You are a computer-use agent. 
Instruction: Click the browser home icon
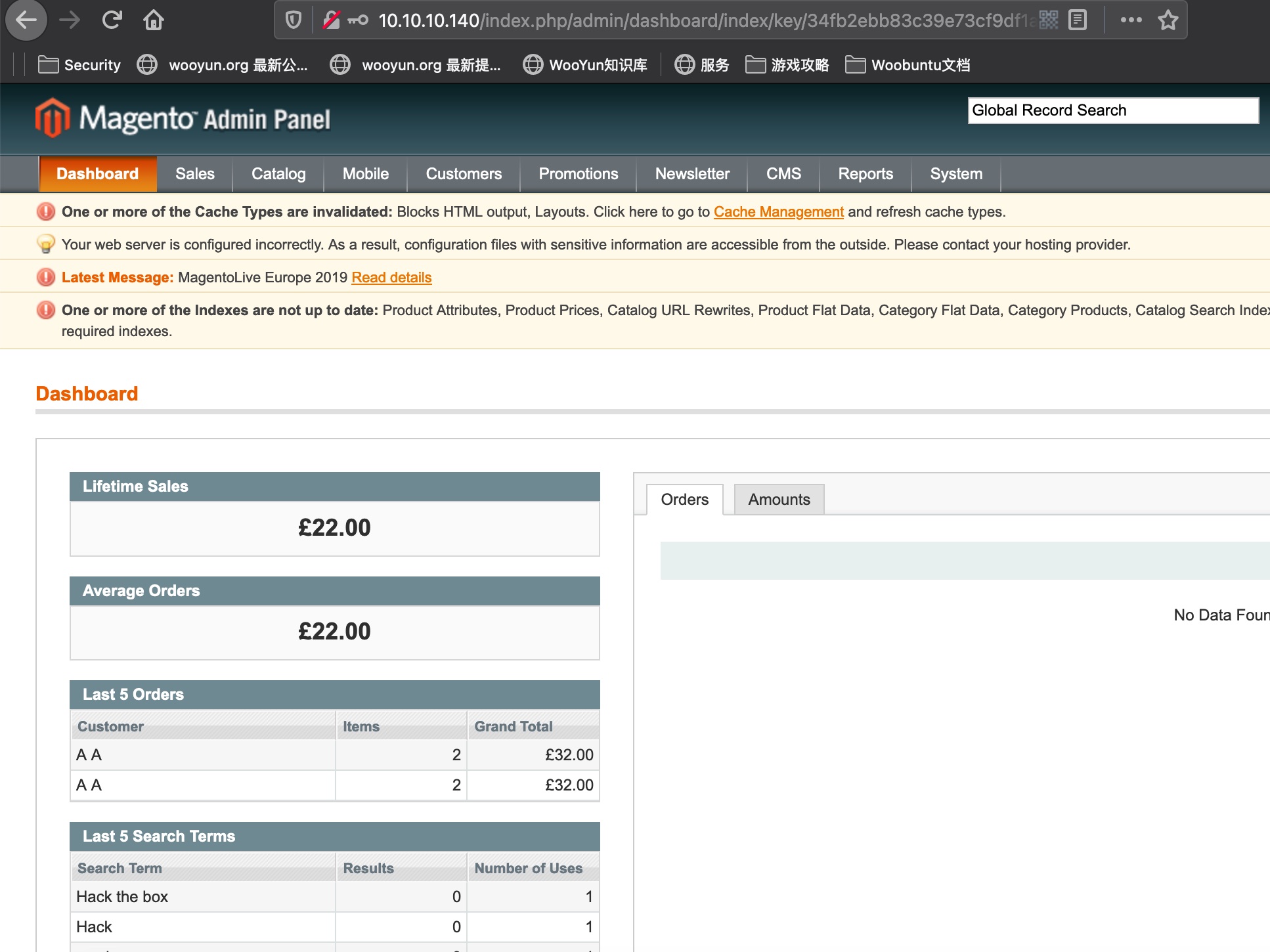click(x=154, y=20)
